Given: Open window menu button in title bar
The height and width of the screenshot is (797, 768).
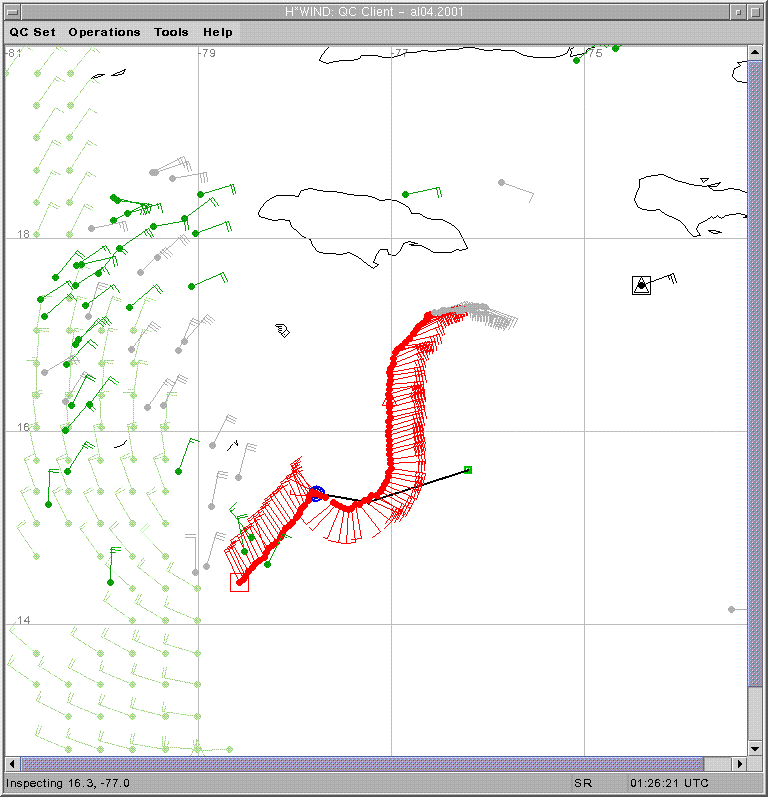Looking at the screenshot, I should point(12,12).
